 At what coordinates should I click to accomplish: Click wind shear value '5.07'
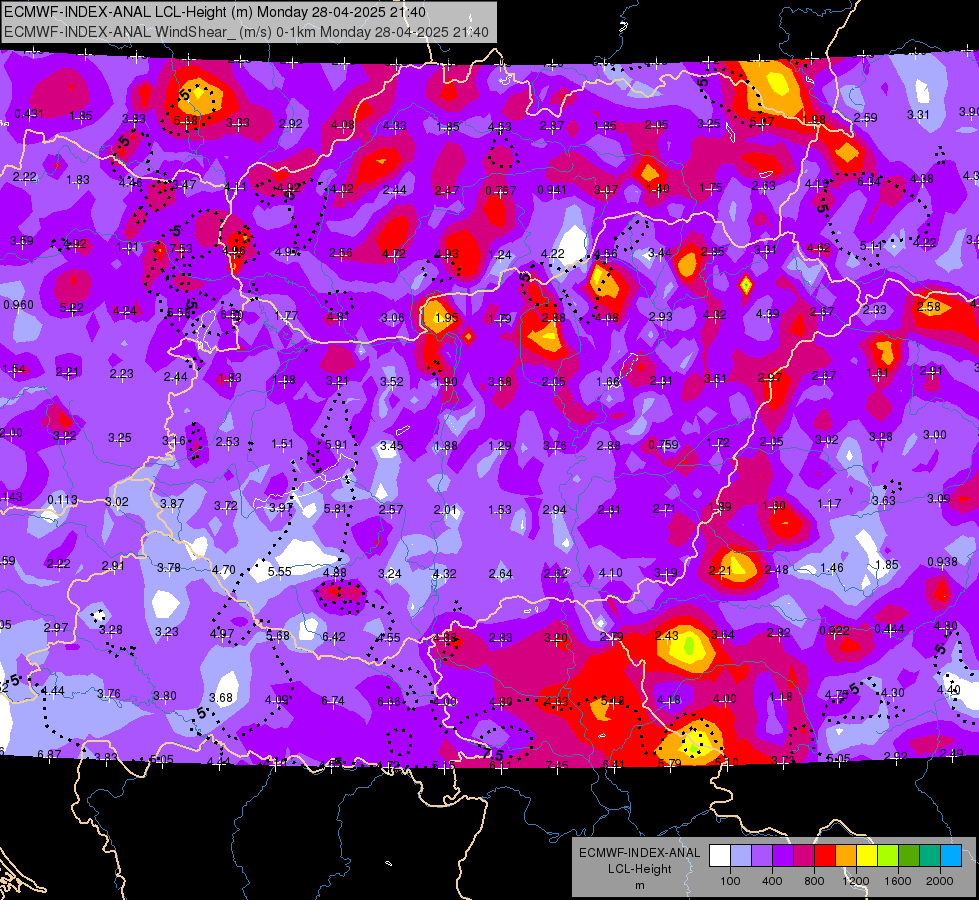pos(762,122)
